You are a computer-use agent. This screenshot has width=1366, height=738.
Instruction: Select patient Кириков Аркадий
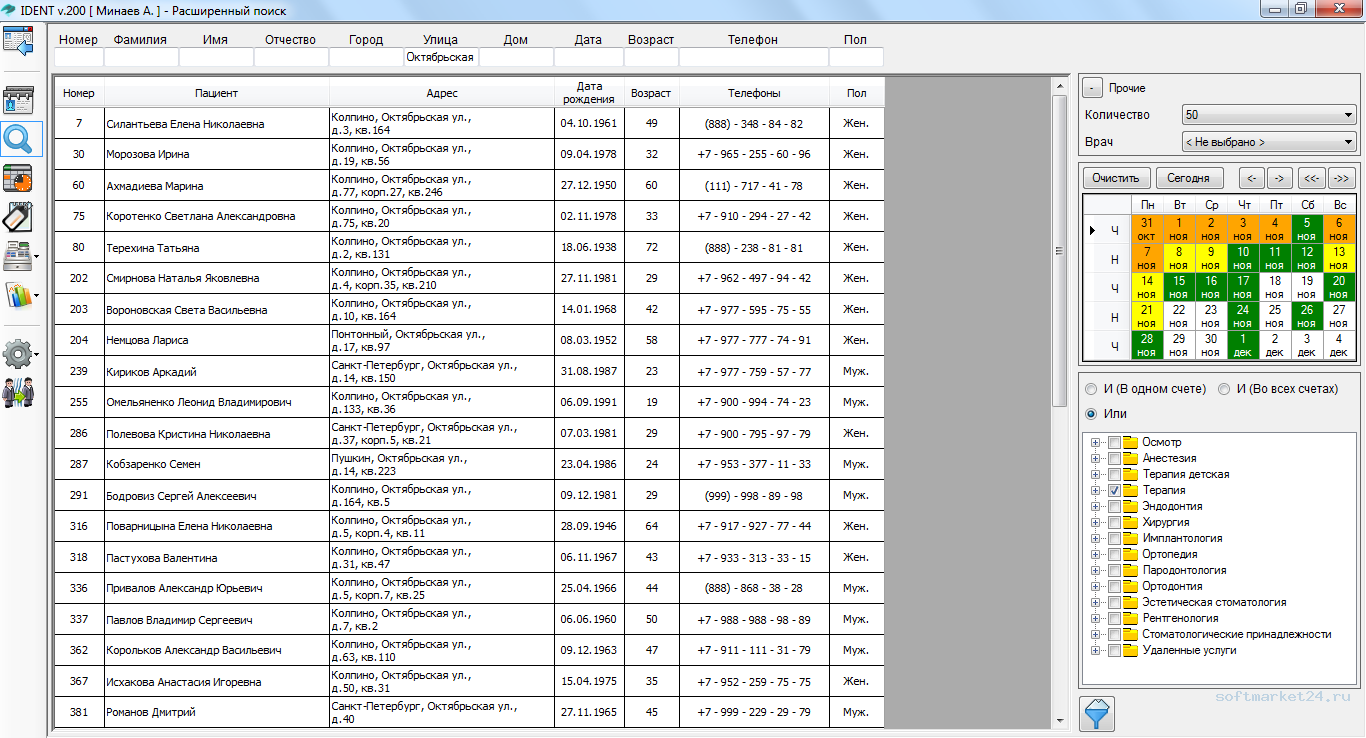[x=151, y=372]
